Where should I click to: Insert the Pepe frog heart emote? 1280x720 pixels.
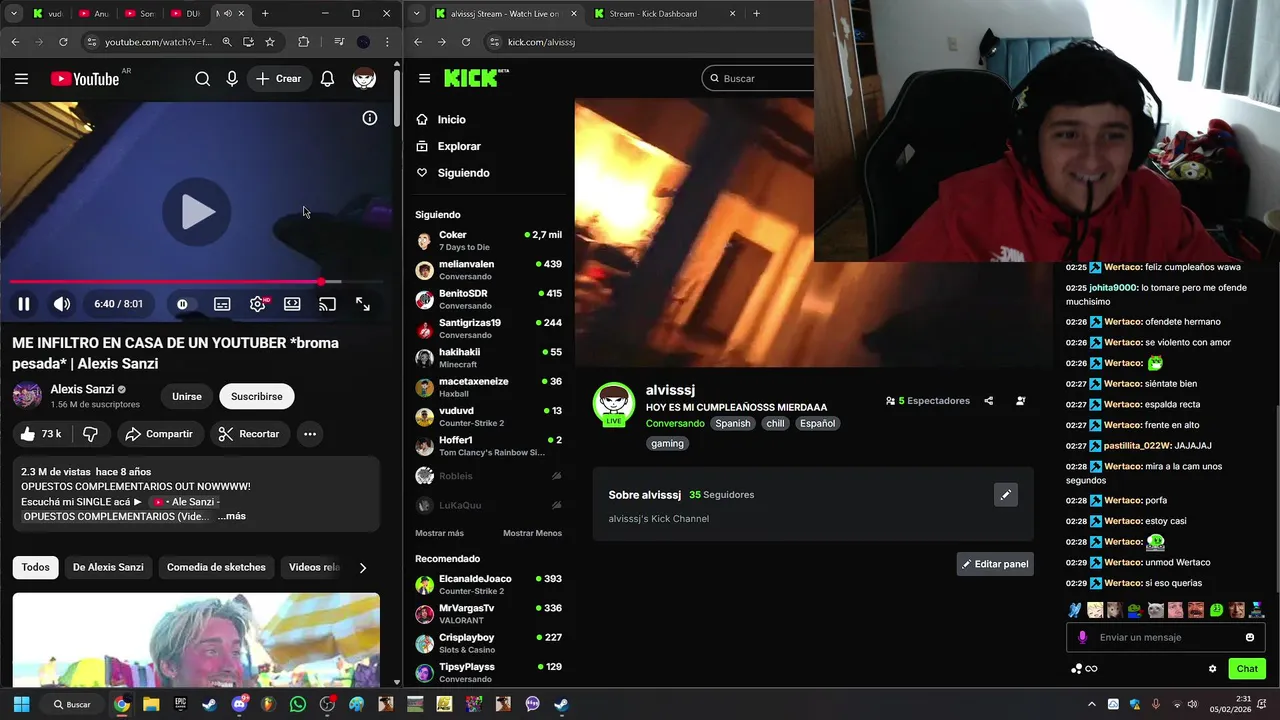[1135, 610]
